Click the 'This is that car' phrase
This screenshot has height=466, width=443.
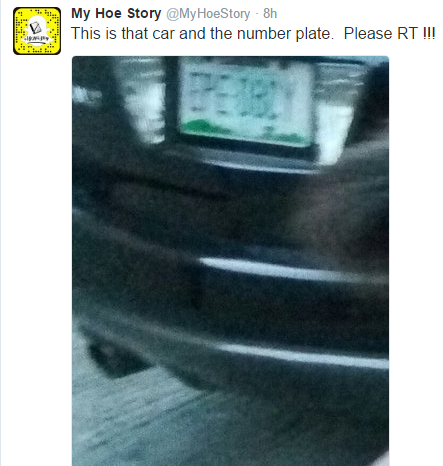pyautogui.click(x=123, y=34)
